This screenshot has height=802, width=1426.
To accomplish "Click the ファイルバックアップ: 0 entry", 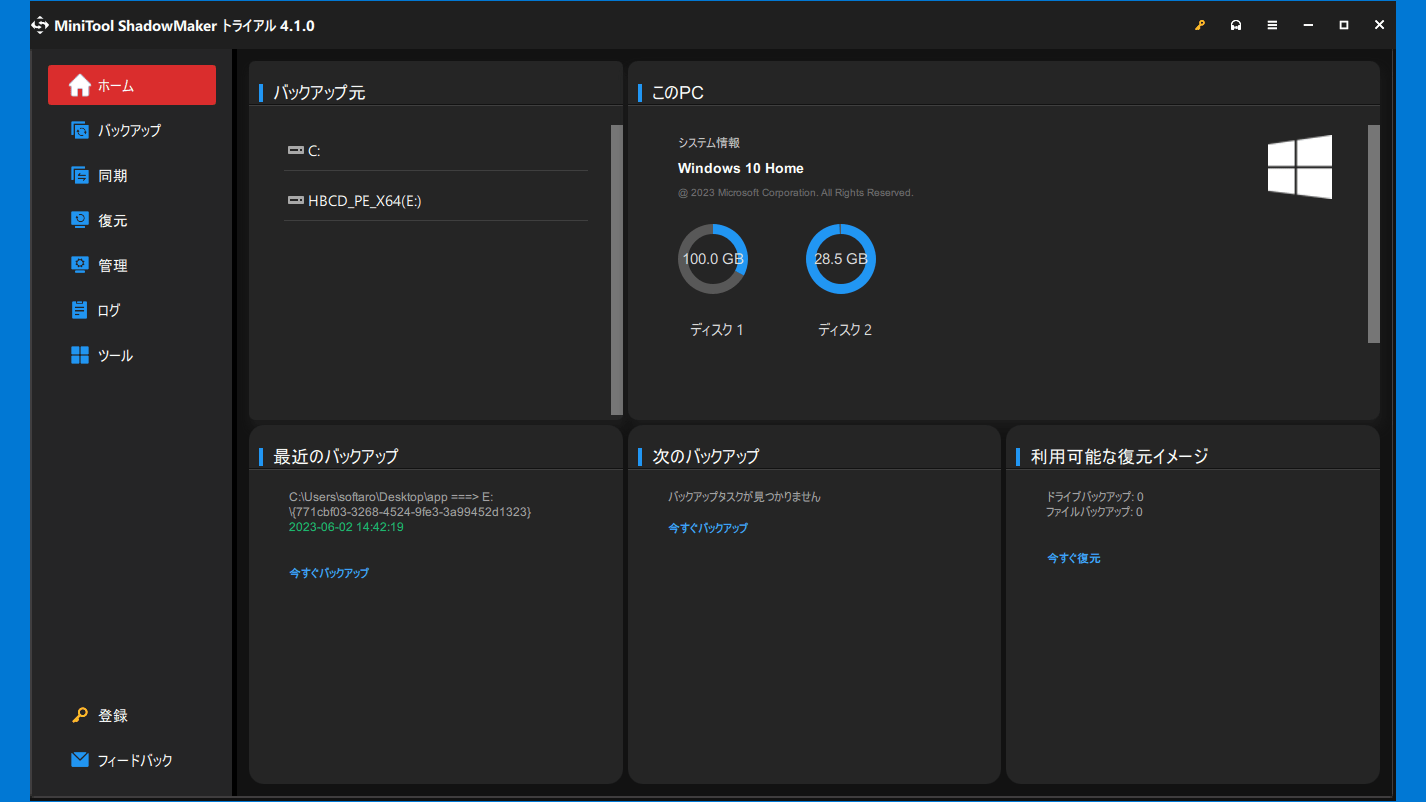I will click(x=1094, y=511).
